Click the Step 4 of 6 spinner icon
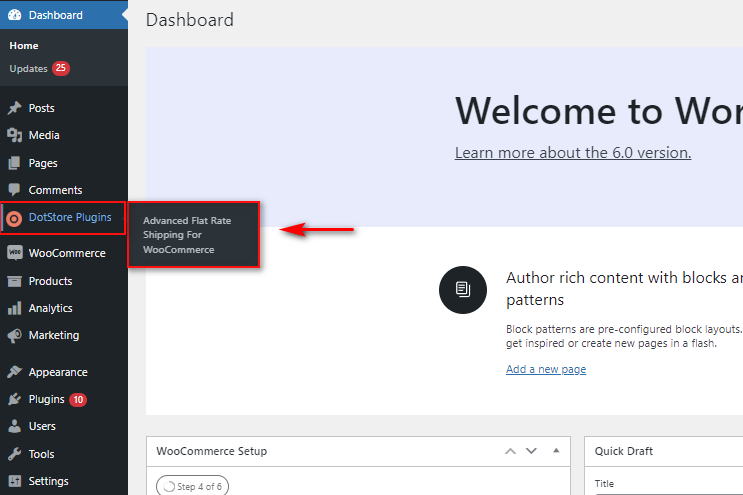743x495 pixels. coord(169,486)
